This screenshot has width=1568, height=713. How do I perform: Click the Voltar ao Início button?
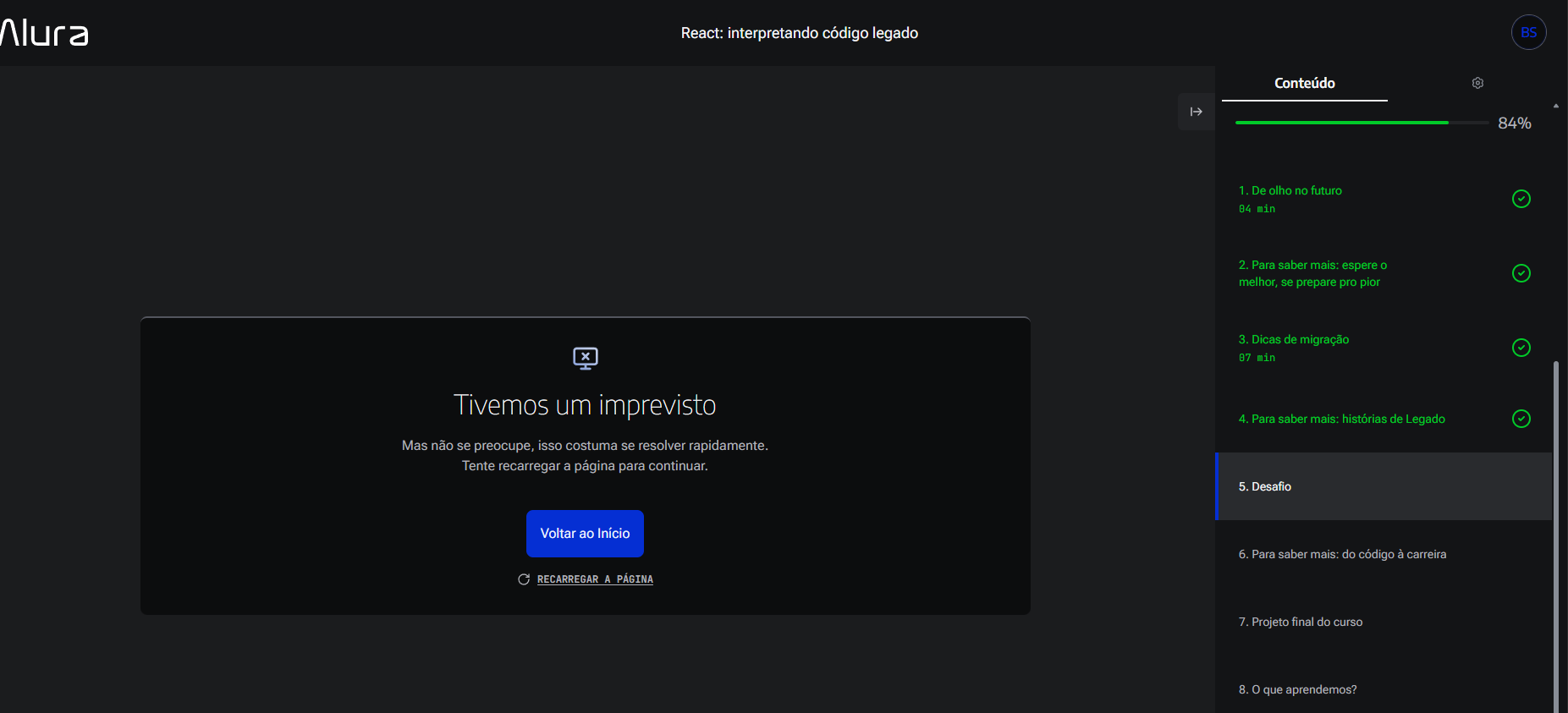point(585,534)
